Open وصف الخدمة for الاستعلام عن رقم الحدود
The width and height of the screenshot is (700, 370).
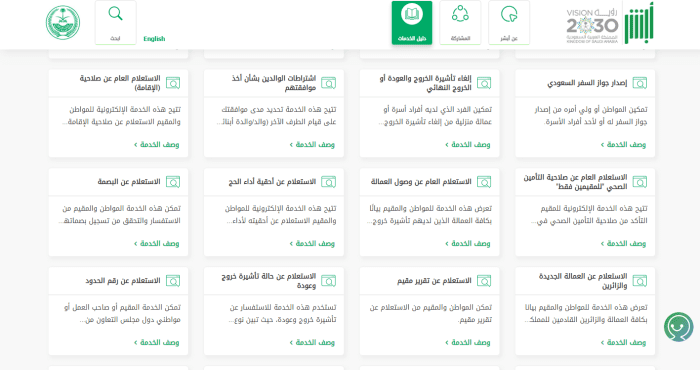click(x=156, y=343)
